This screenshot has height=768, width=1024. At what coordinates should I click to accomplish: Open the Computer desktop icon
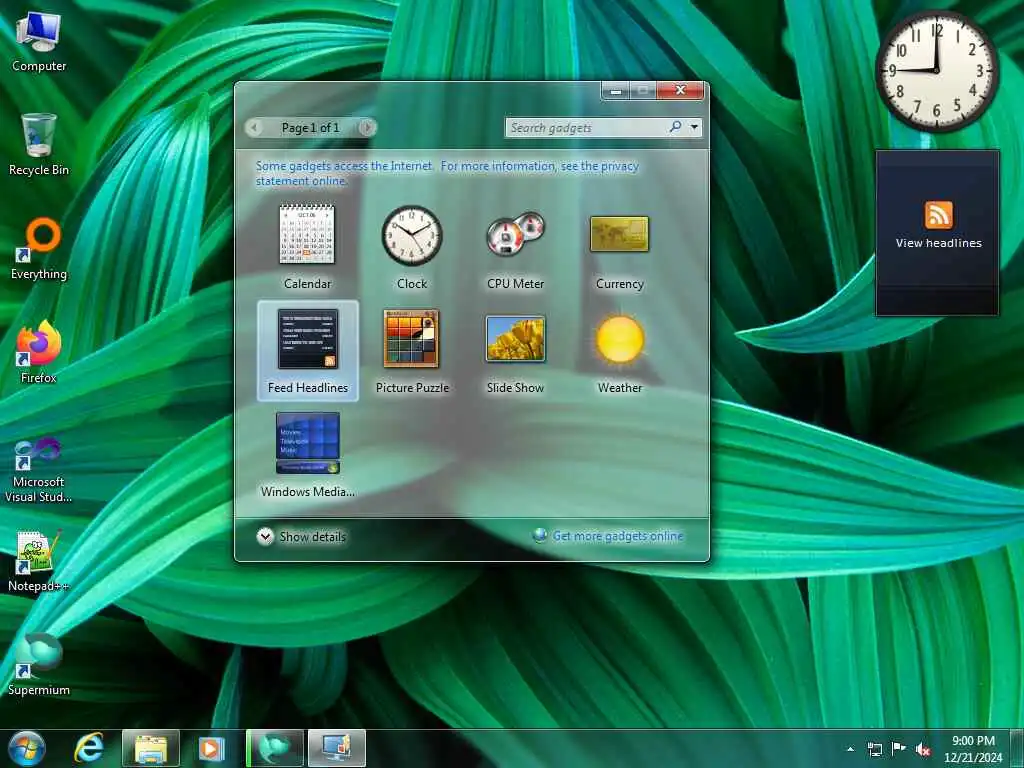tap(39, 42)
